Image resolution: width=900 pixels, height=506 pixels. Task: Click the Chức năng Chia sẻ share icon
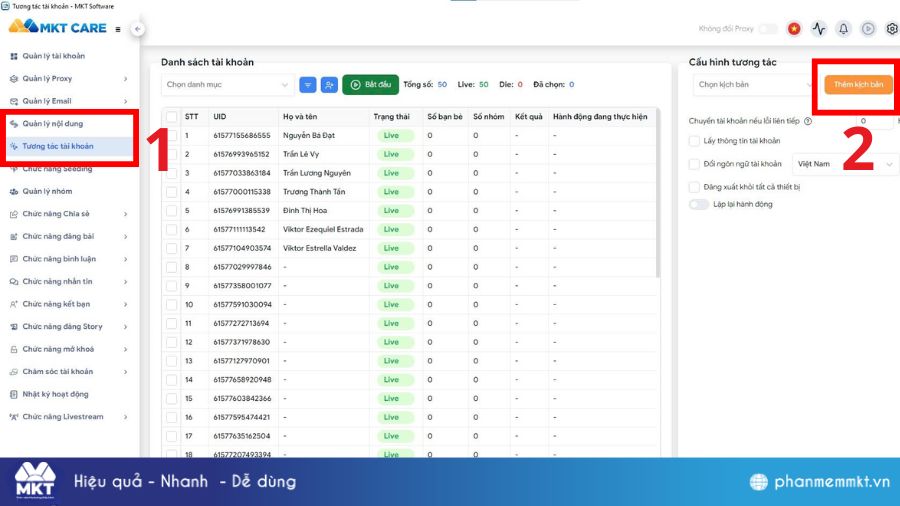[x=14, y=214]
